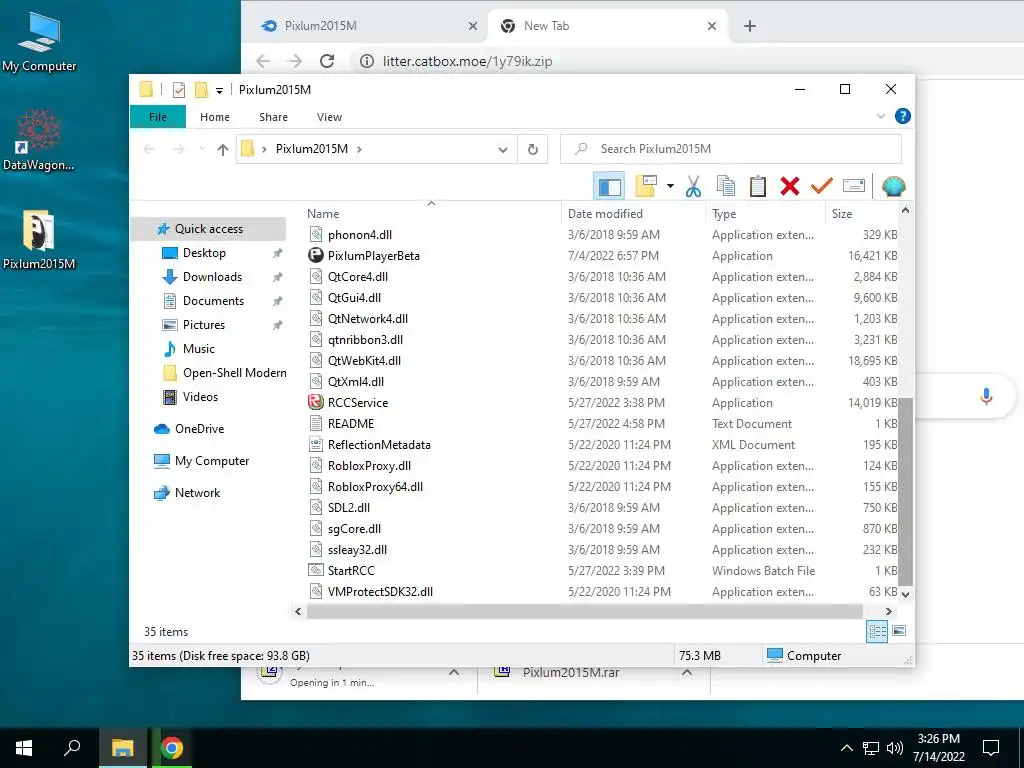This screenshot has width=1024, height=768.
Task: Click the breadcrumb chevron after Pixlum2015M
Action: click(359, 150)
